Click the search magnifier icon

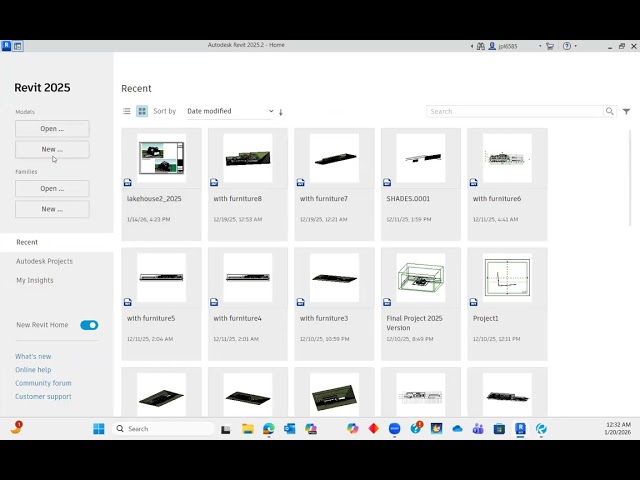point(610,112)
